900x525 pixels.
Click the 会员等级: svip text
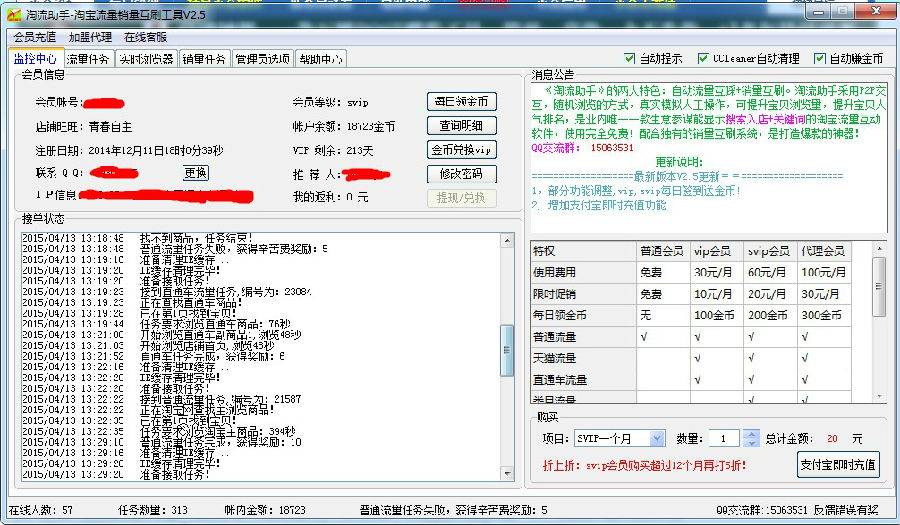tap(330, 102)
